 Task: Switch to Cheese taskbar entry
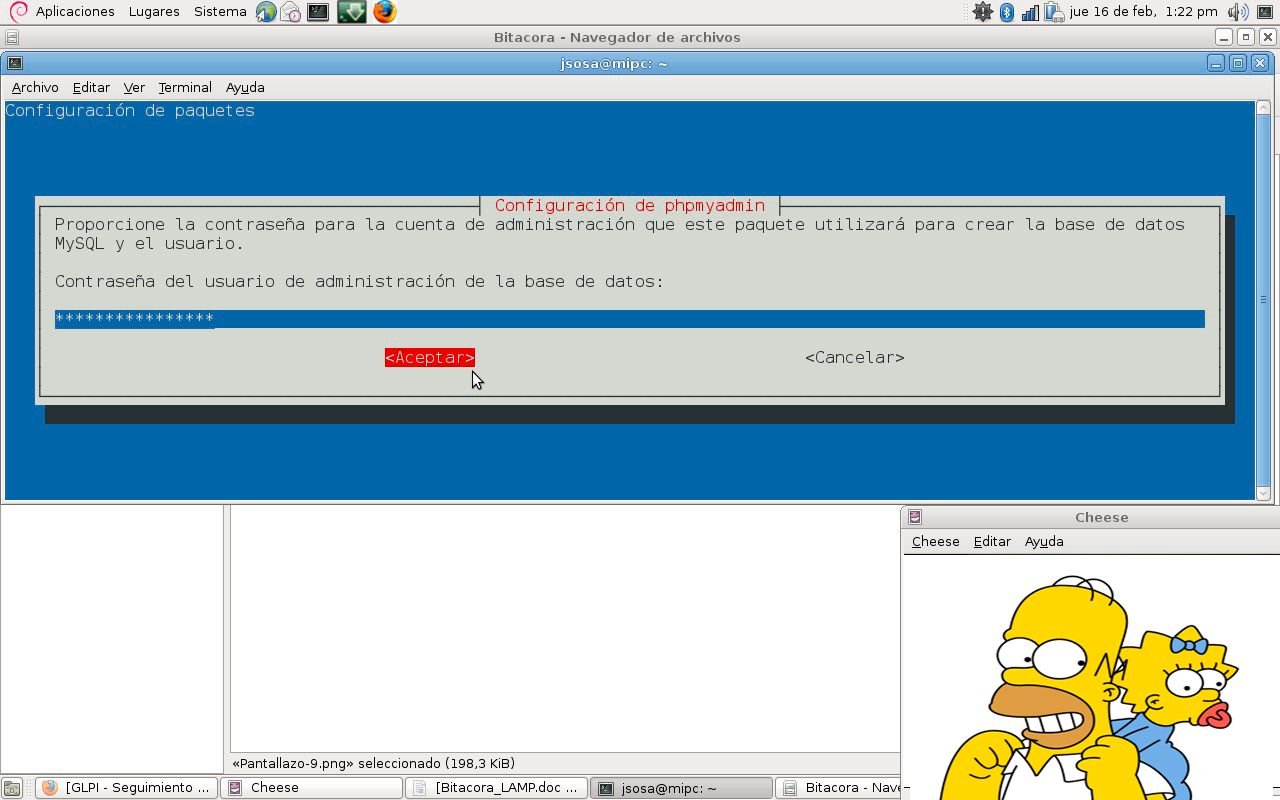point(311,788)
